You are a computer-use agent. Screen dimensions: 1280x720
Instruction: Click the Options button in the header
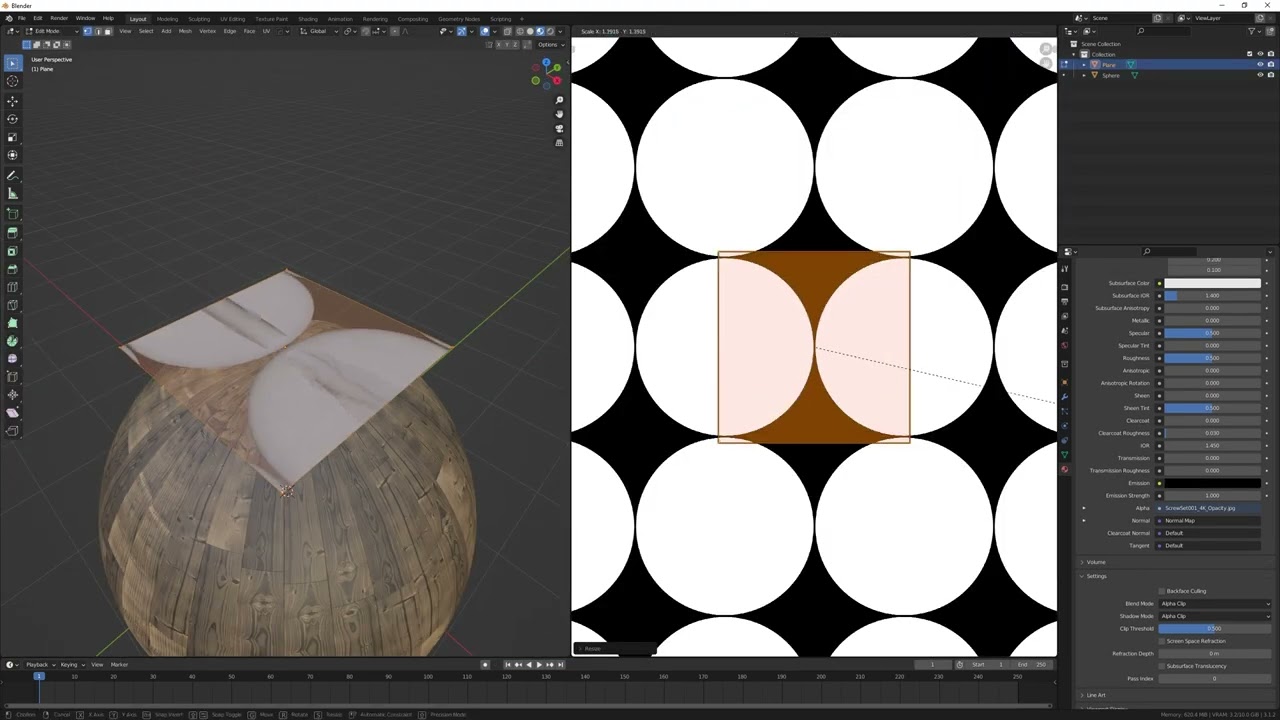pos(548,44)
